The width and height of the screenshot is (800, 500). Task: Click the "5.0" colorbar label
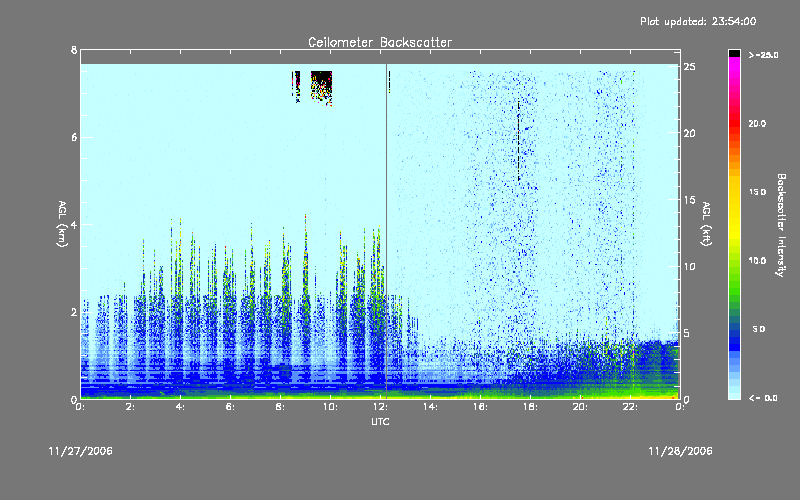click(759, 329)
